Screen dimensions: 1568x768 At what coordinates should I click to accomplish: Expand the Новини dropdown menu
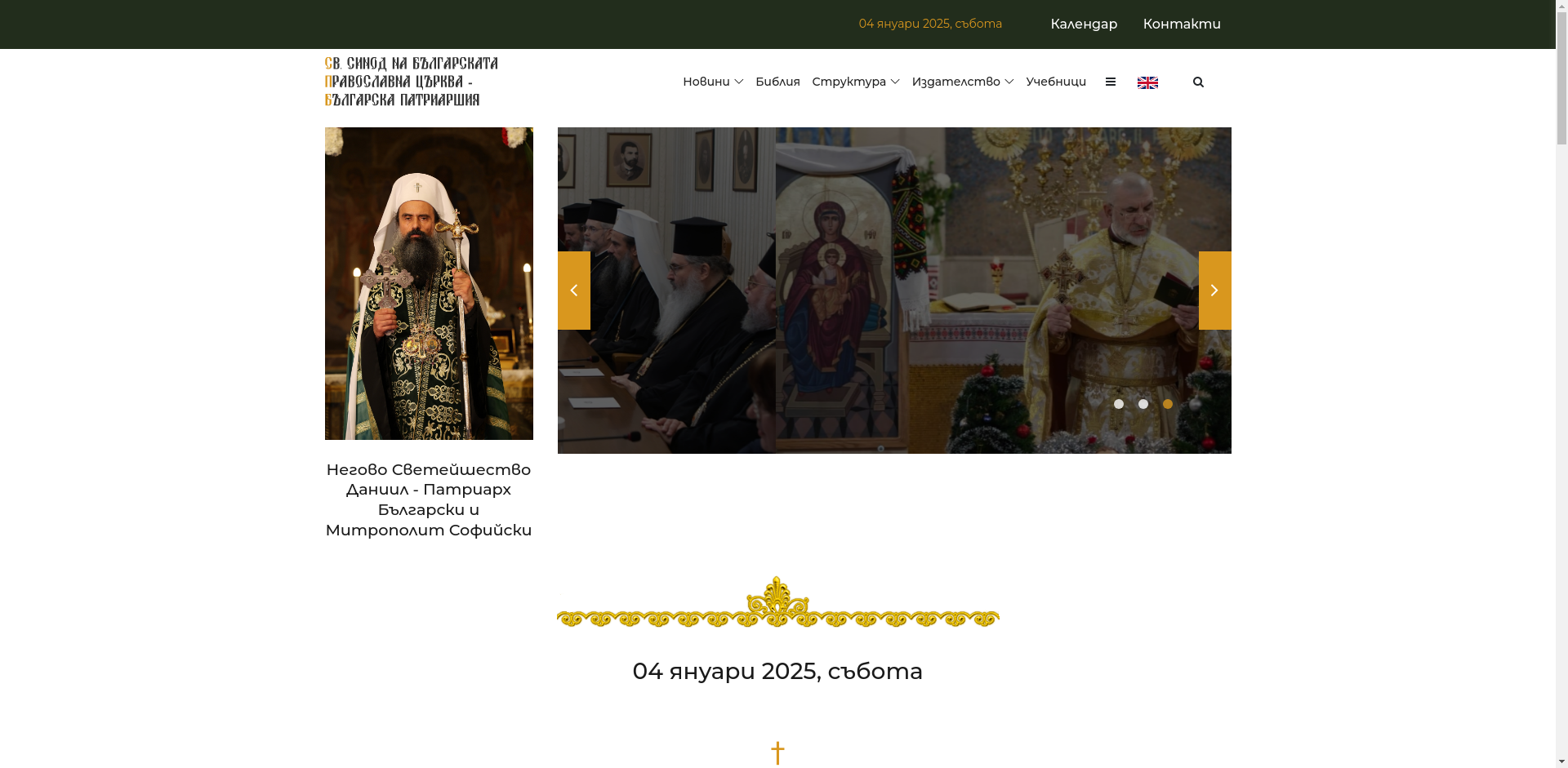pos(711,82)
